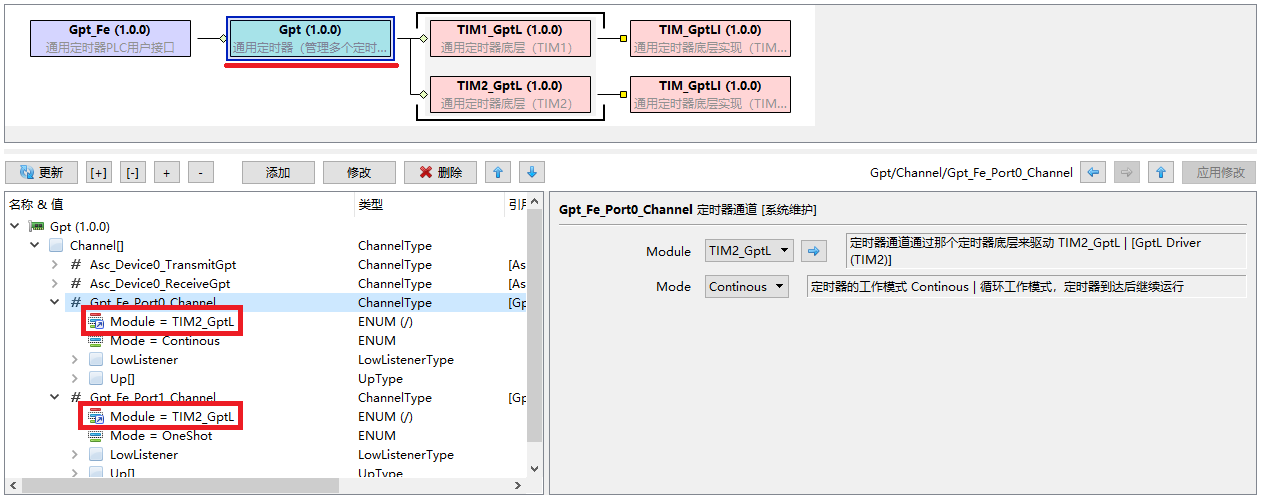Expand LowListener under Gpt_Fe_Port0_Channel
This screenshot has height=499, width=1261.
click(75, 360)
